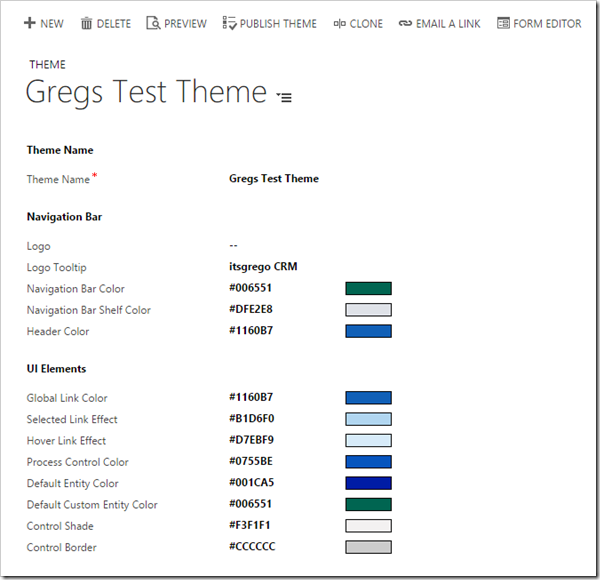Select the Control Border gray swatch

point(368,547)
